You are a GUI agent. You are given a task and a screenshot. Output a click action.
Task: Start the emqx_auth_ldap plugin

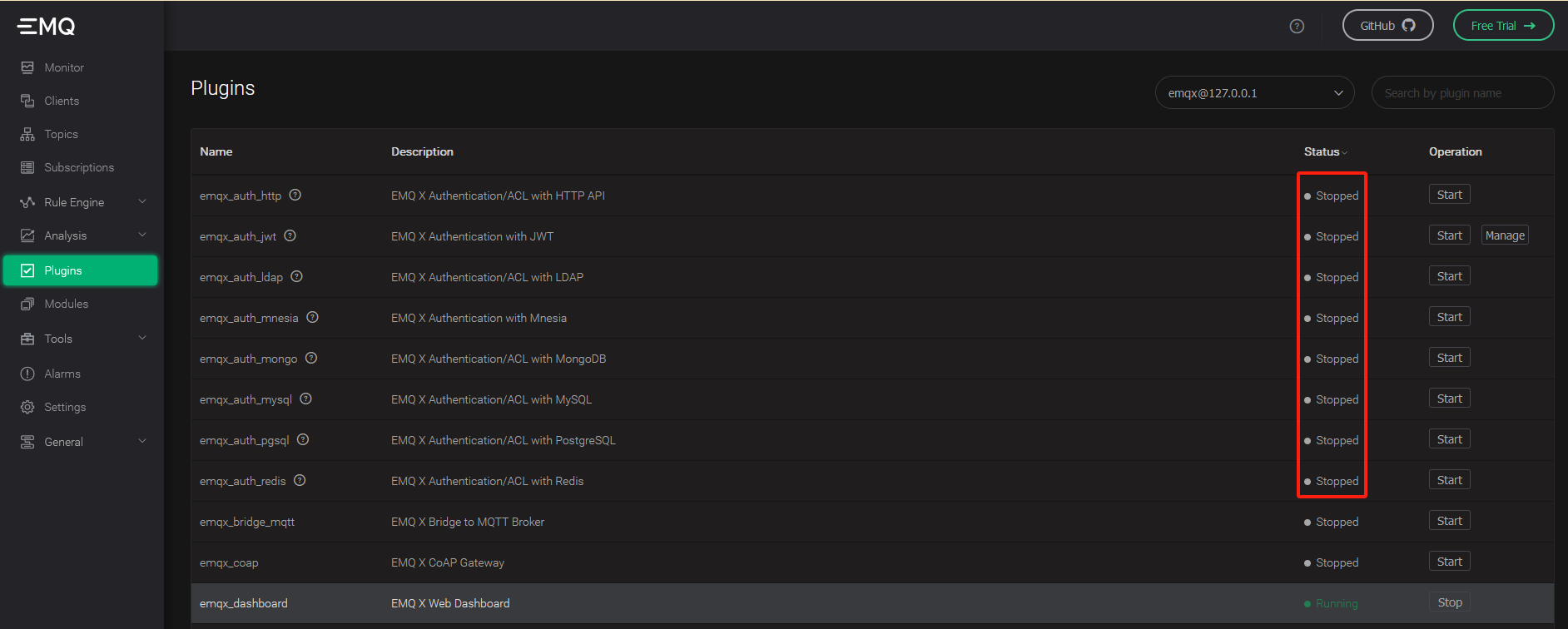pyautogui.click(x=1449, y=276)
